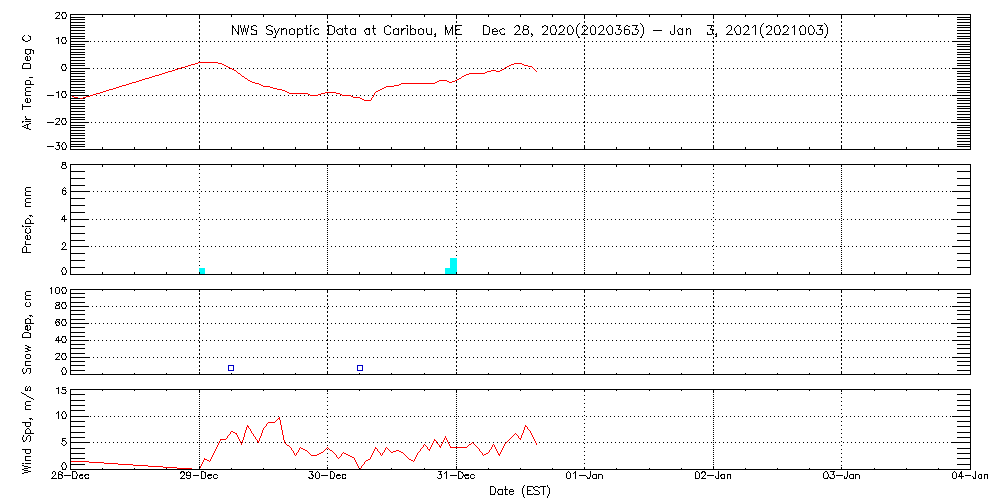Click the 'Precip, mm' axis label
1000x500 pixels.
tap(27, 219)
